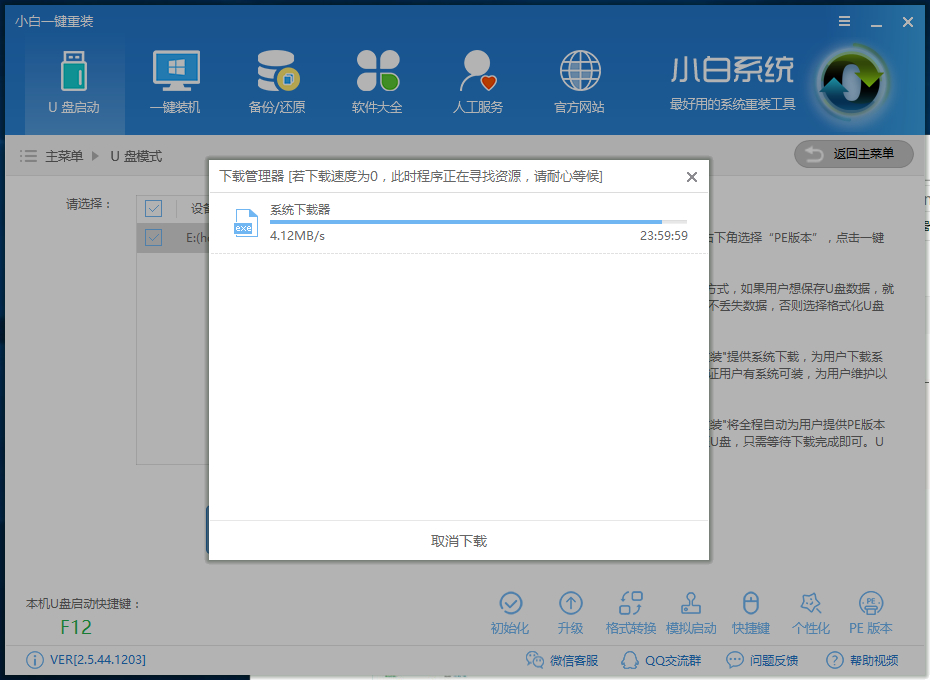This screenshot has height=680, width=930.
Task: Run the 初始化 initialize tool
Action: (511, 610)
